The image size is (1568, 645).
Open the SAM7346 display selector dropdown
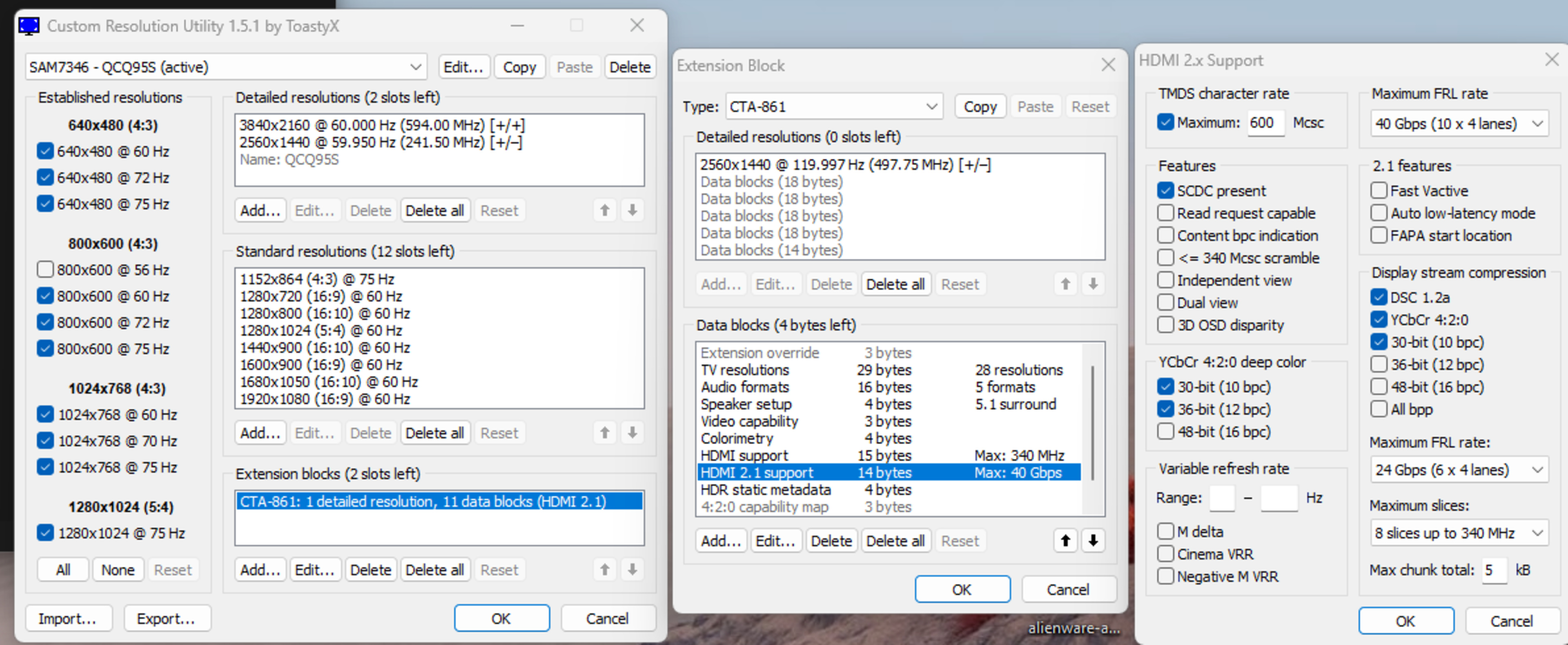pyautogui.click(x=225, y=67)
